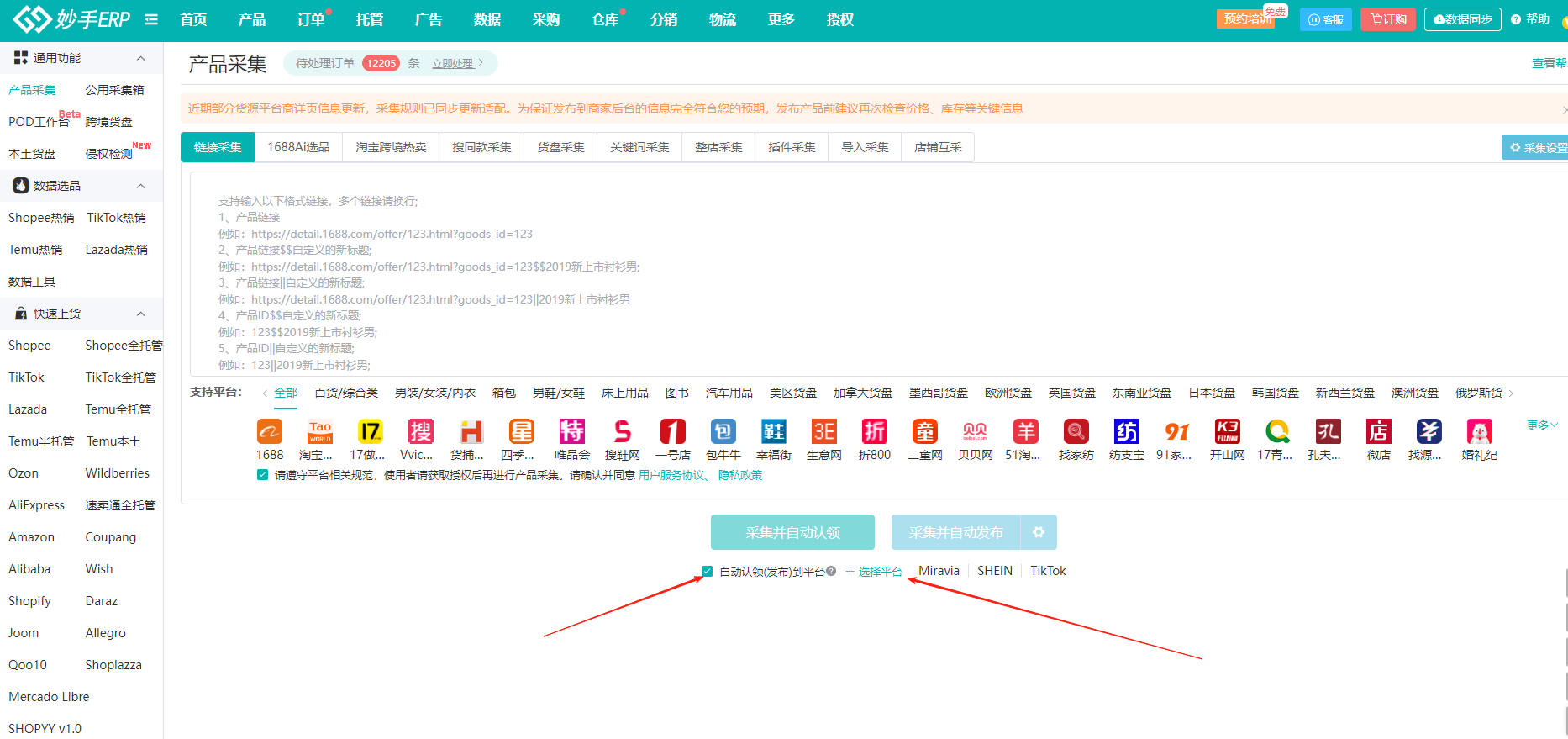Open the 用户服务协议 link
The image size is (1568, 739).
click(x=671, y=475)
